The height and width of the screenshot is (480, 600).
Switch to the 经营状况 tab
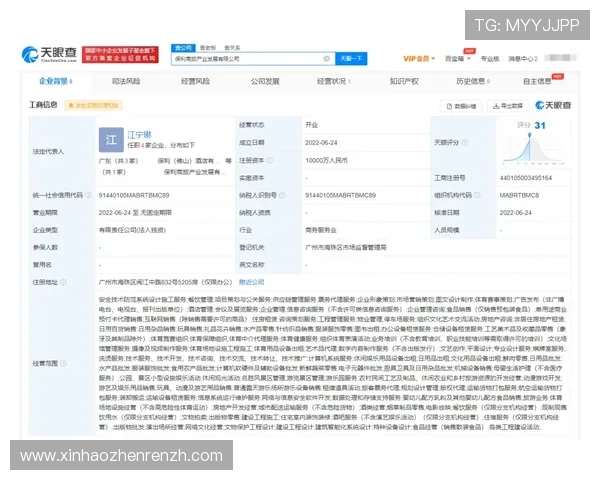333,81
